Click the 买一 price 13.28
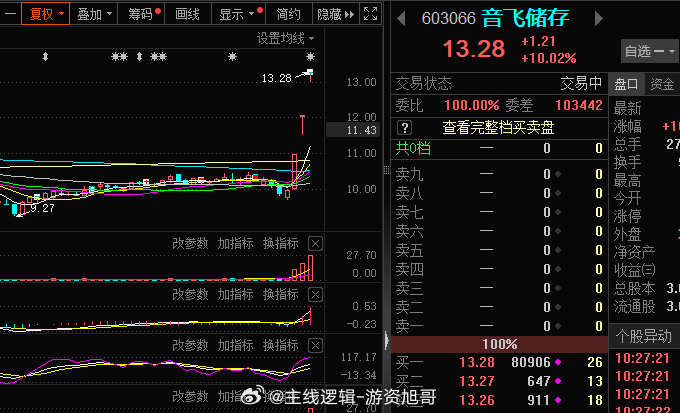This screenshot has height=413, width=680. (x=477, y=362)
